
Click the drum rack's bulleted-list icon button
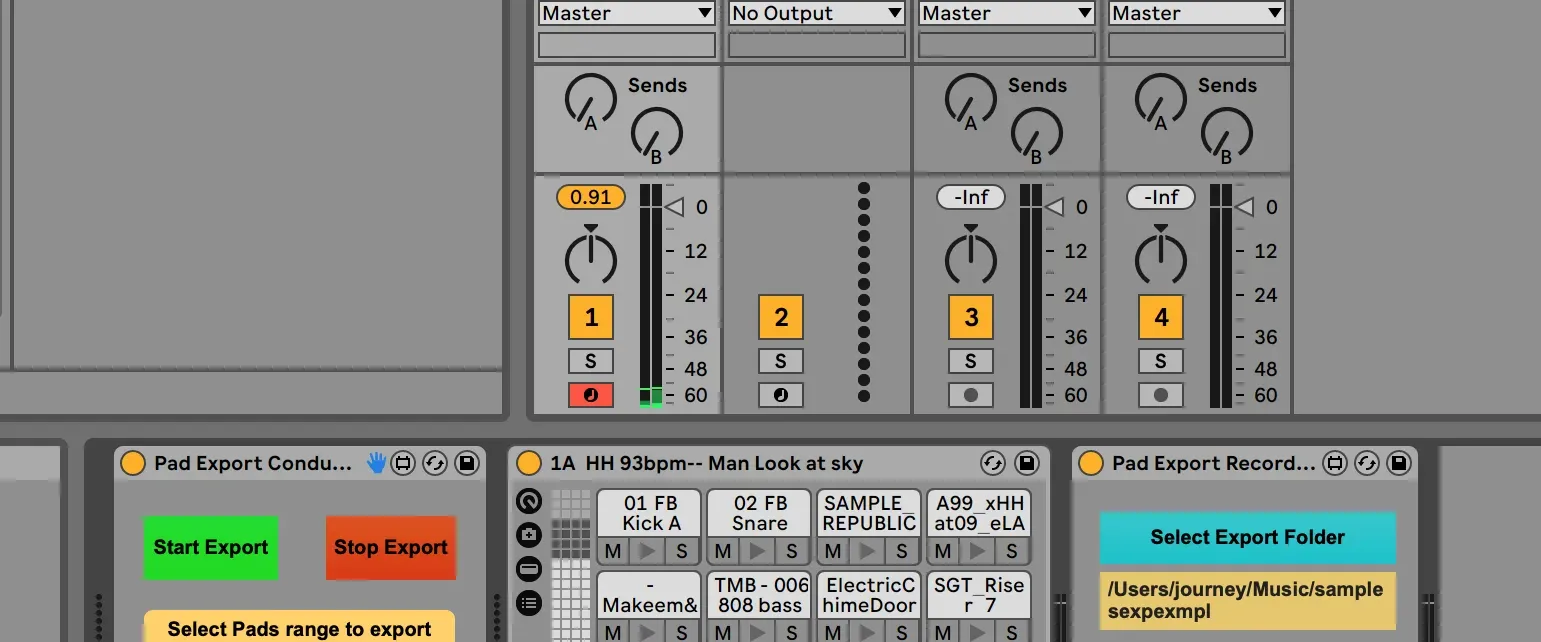pos(529,603)
